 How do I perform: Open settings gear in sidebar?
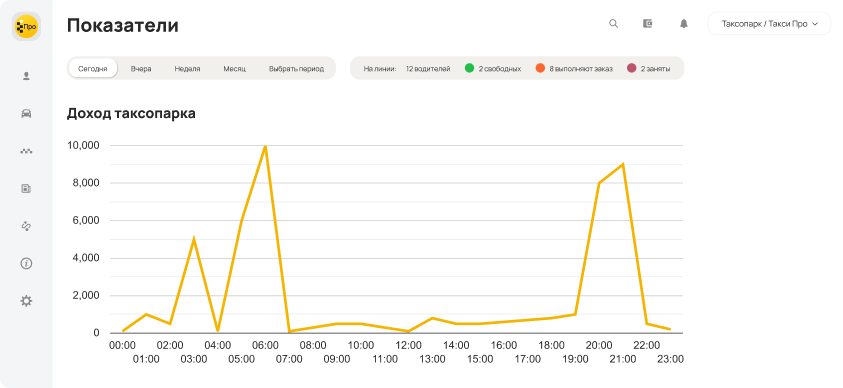point(26,301)
